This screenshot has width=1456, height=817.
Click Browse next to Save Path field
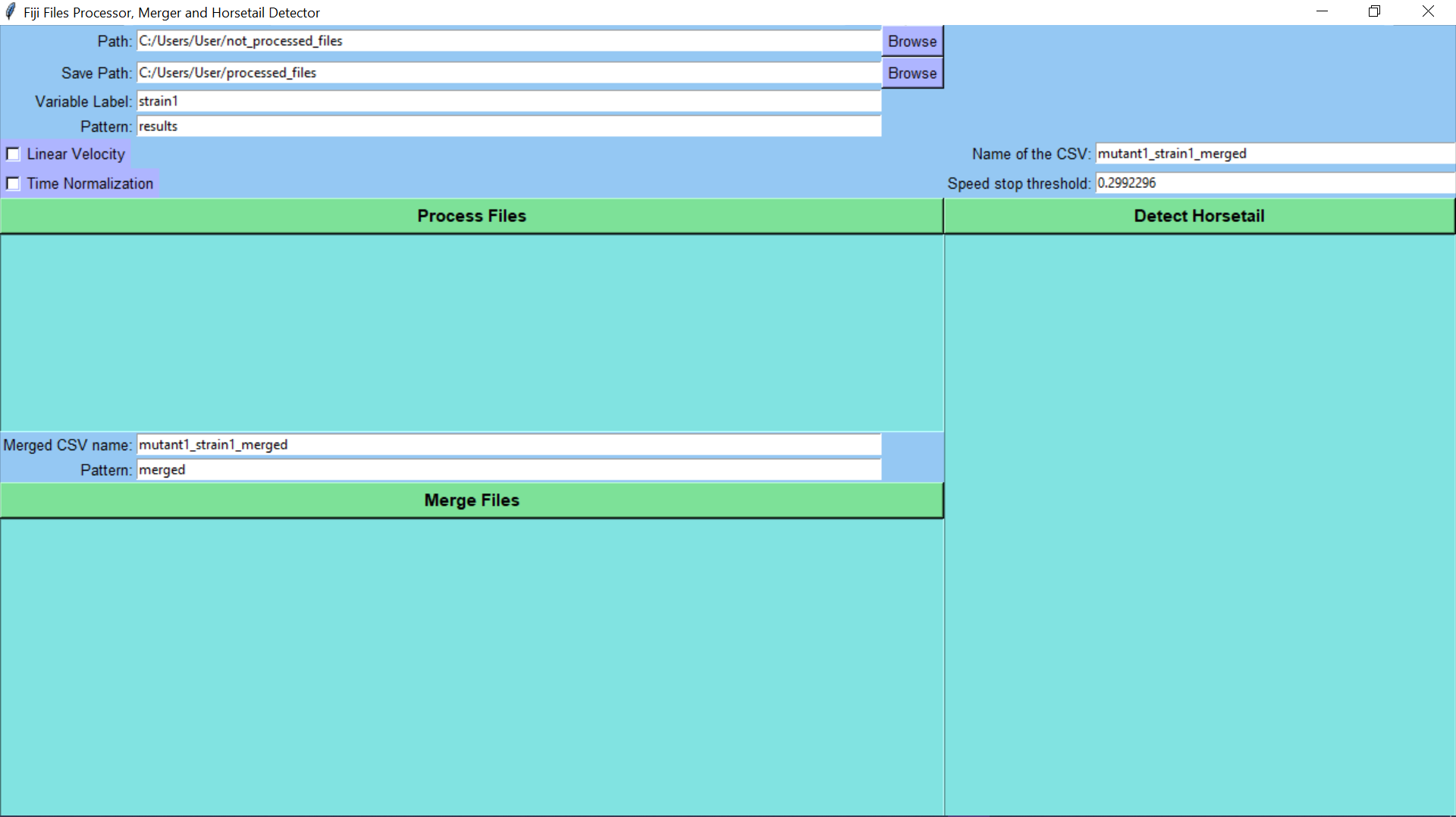(x=912, y=73)
